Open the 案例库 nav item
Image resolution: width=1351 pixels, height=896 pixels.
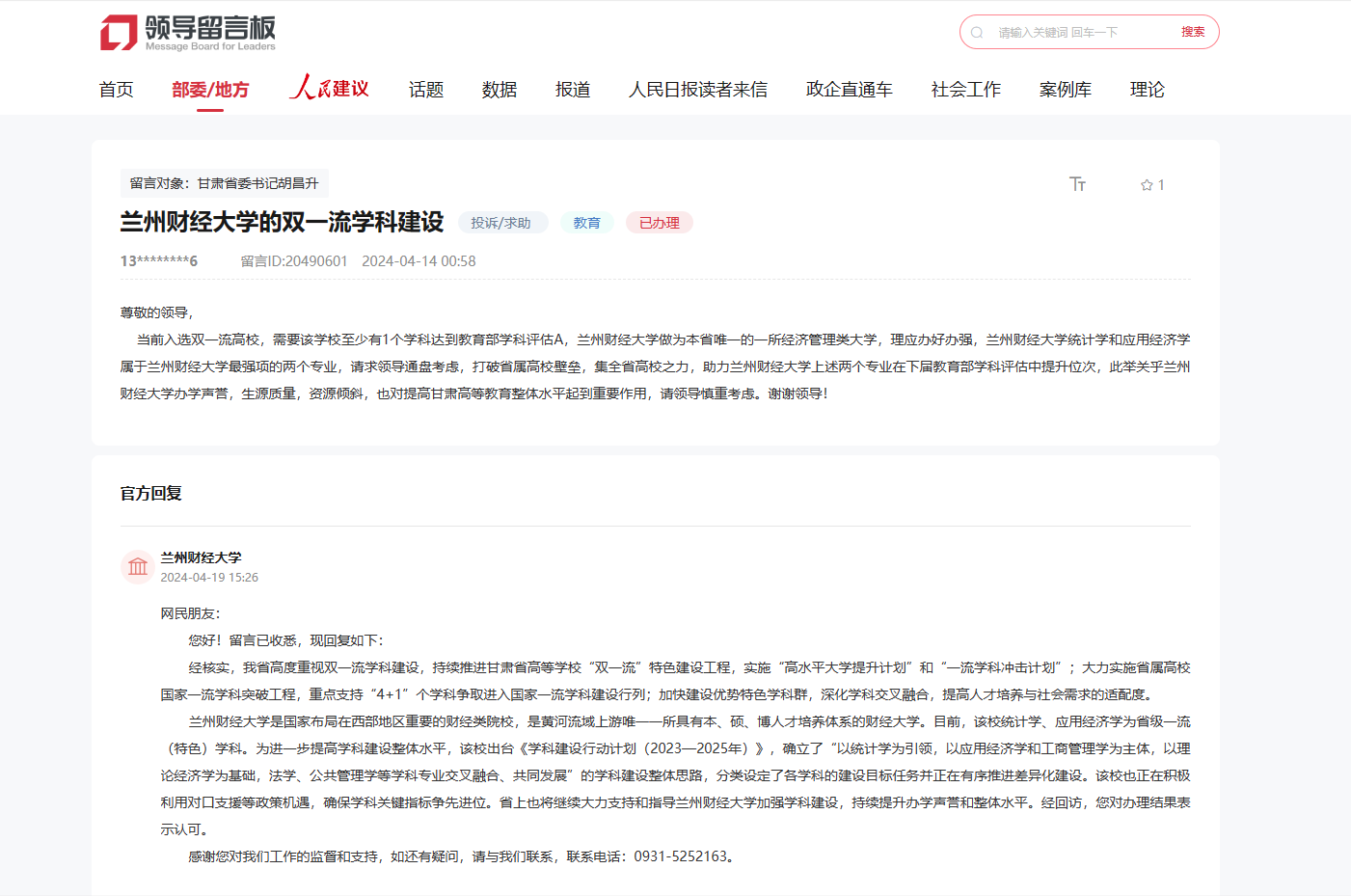pos(1066,90)
